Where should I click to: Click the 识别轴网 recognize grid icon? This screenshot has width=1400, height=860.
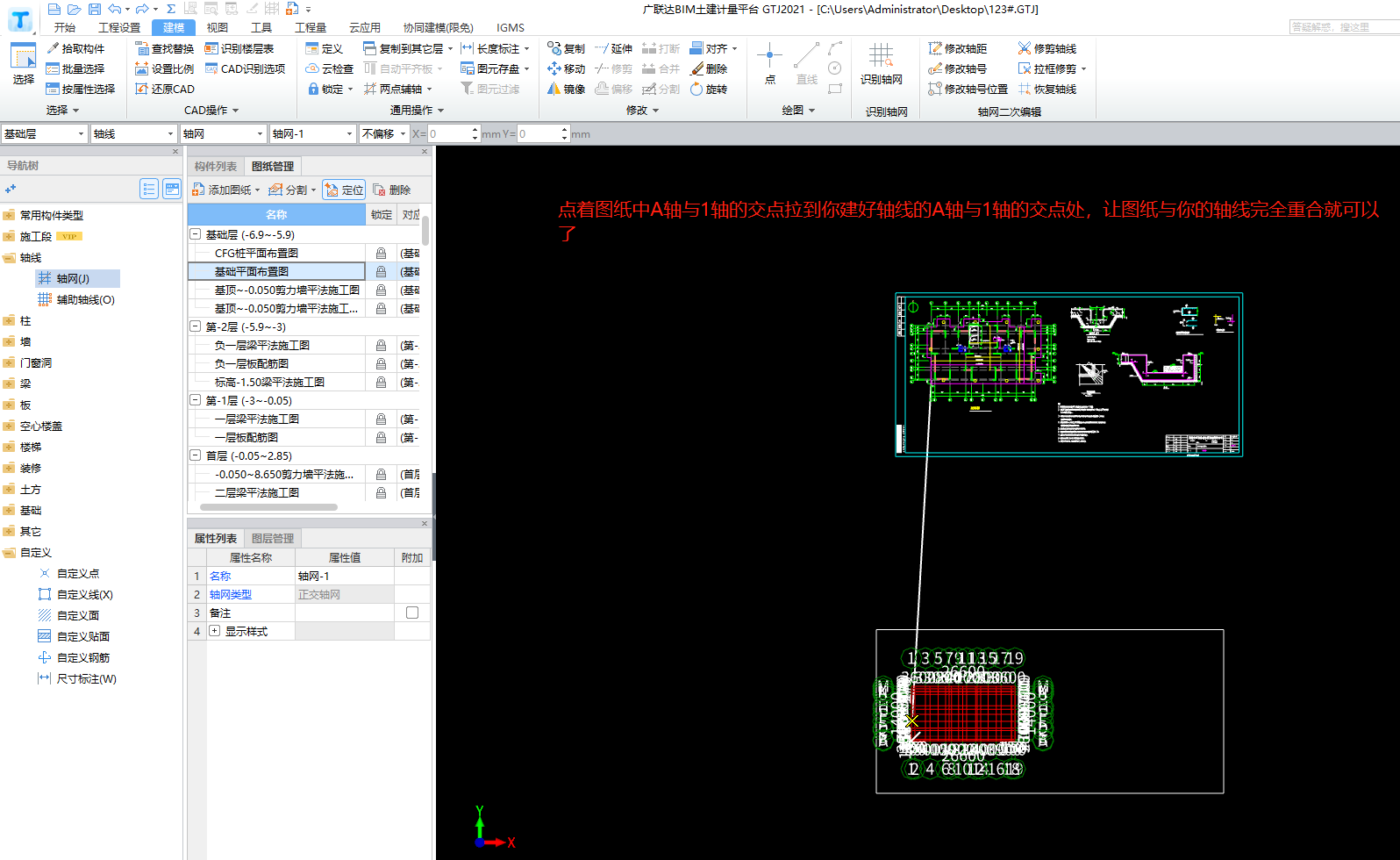tap(882, 64)
